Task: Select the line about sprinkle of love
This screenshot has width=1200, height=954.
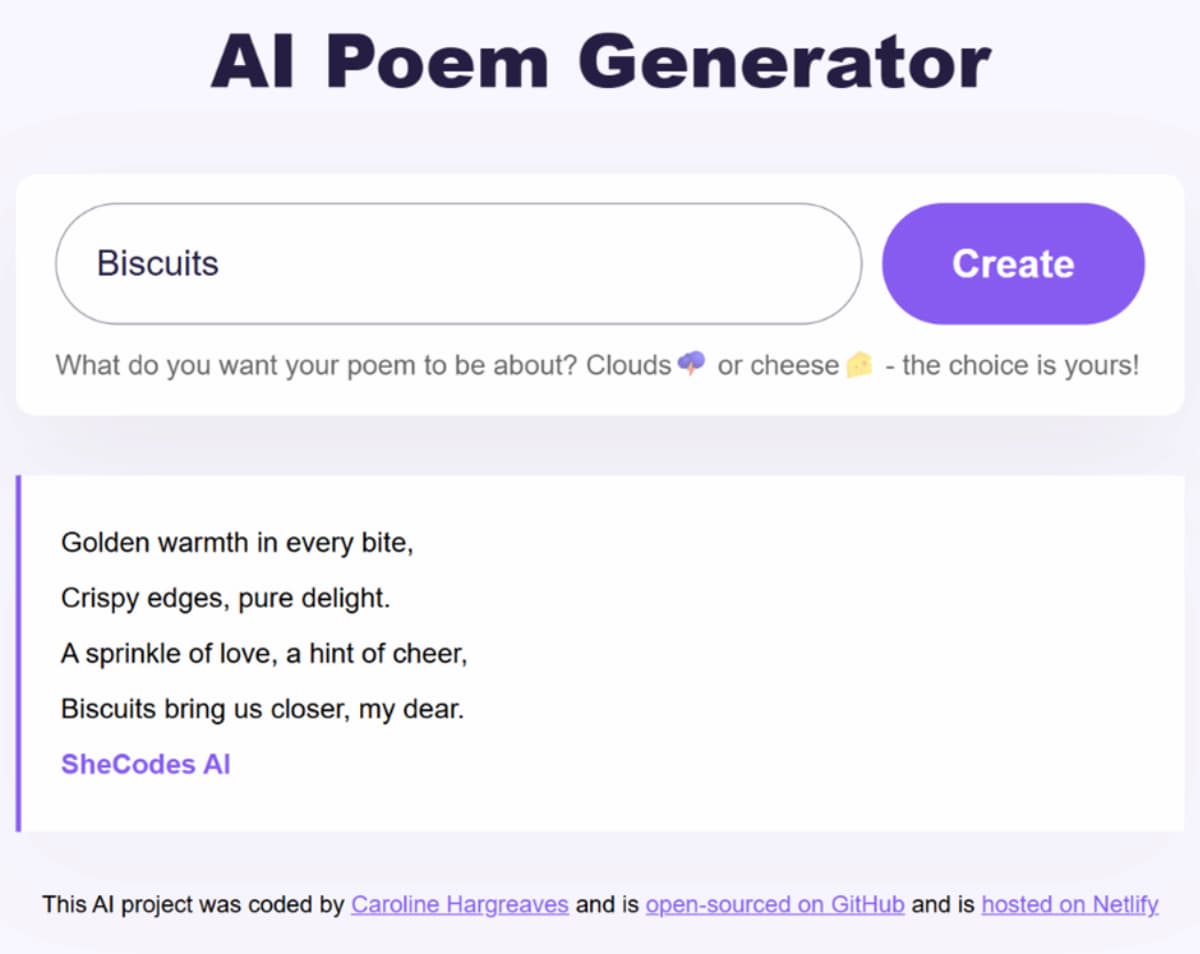Action: pos(265,653)
